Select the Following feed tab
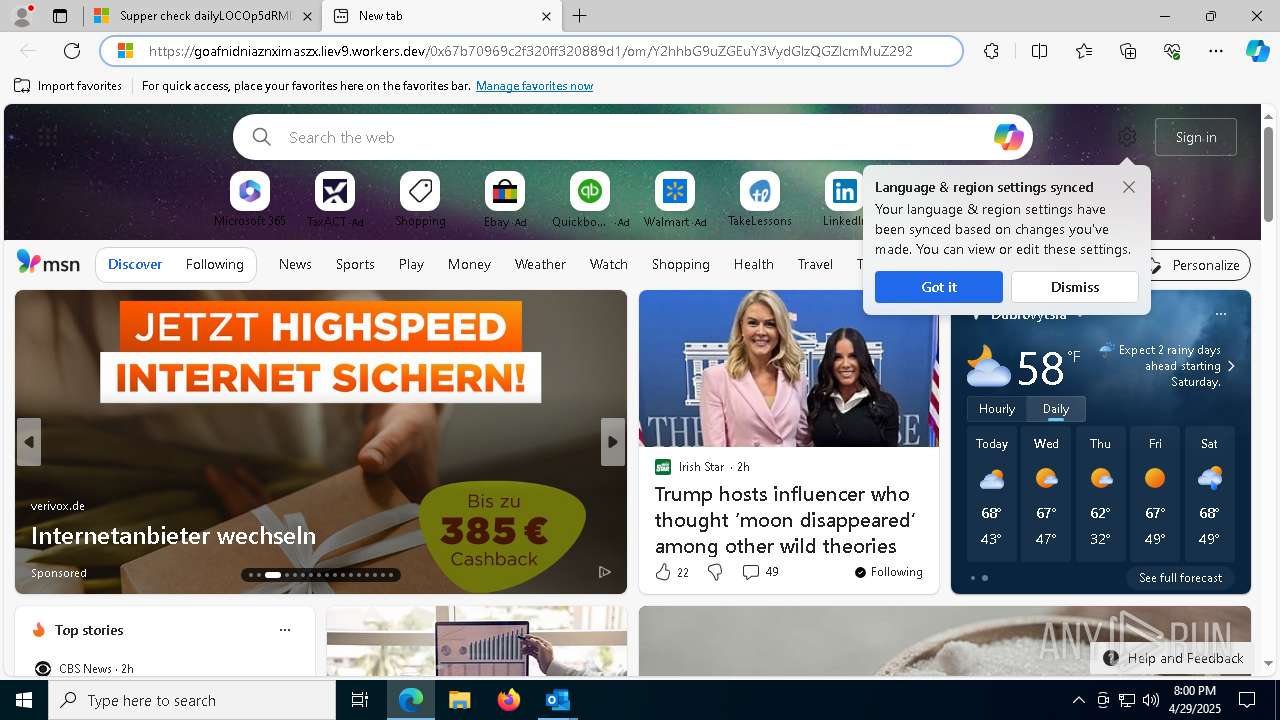The image size is (1280, 720). tap(214, 264)
